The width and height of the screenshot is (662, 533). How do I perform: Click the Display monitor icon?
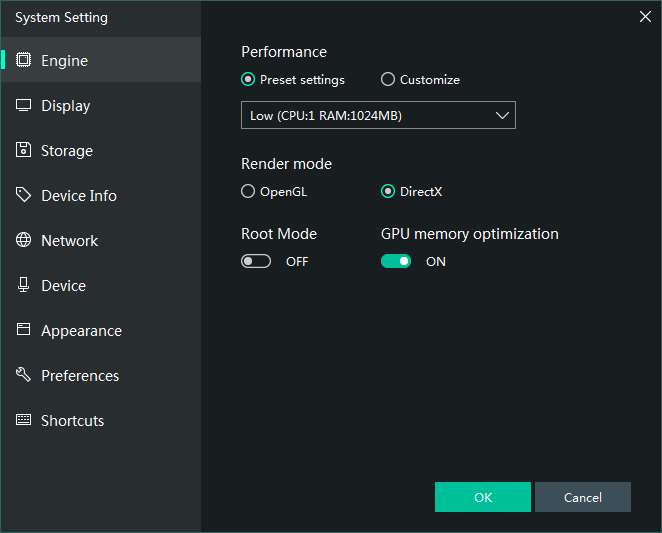[23, 105]
